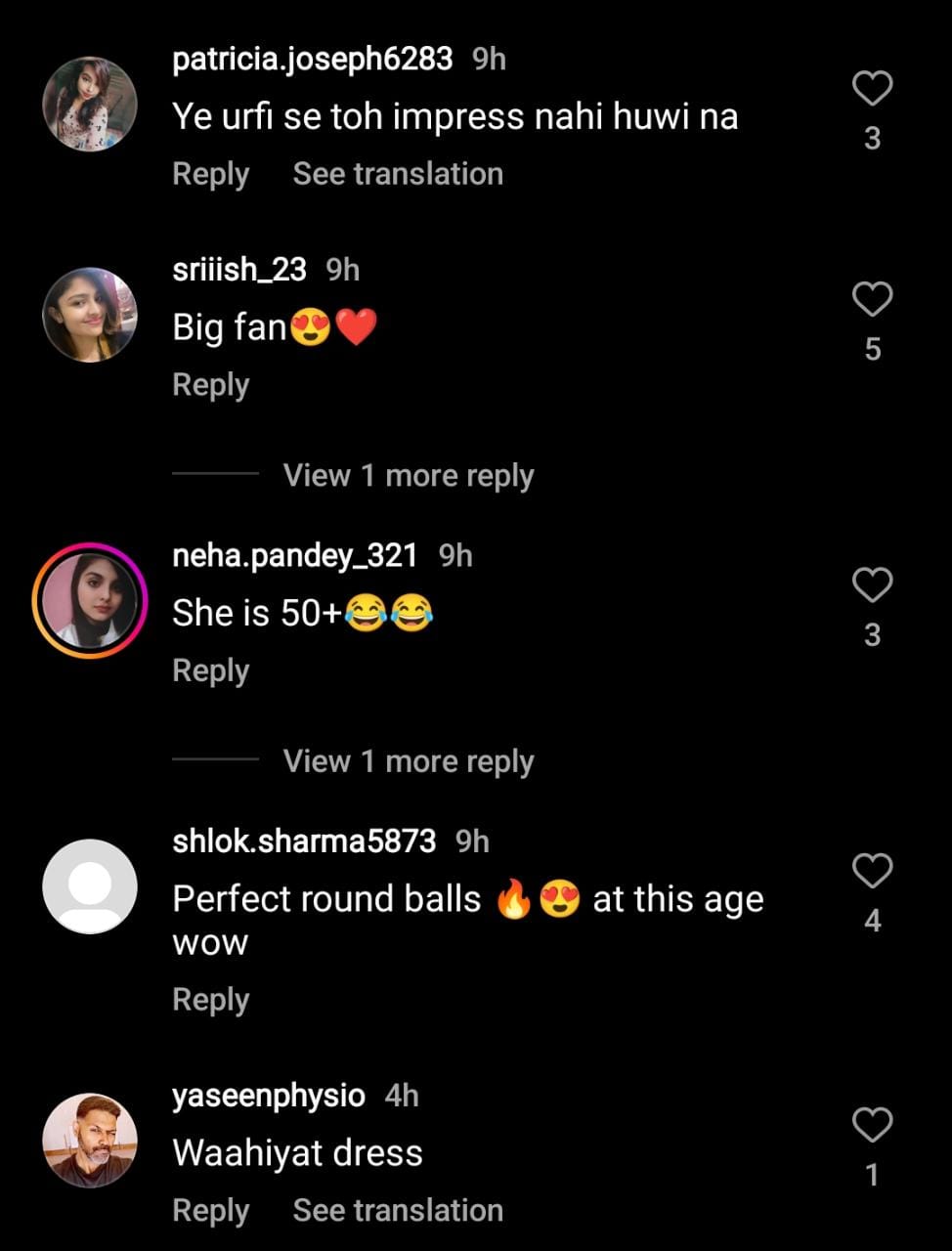Image resolution: width=952 pixels, height=1251 pixels.
Task: Open sriiish_23's profile avatar
Action: click(90, 315)
